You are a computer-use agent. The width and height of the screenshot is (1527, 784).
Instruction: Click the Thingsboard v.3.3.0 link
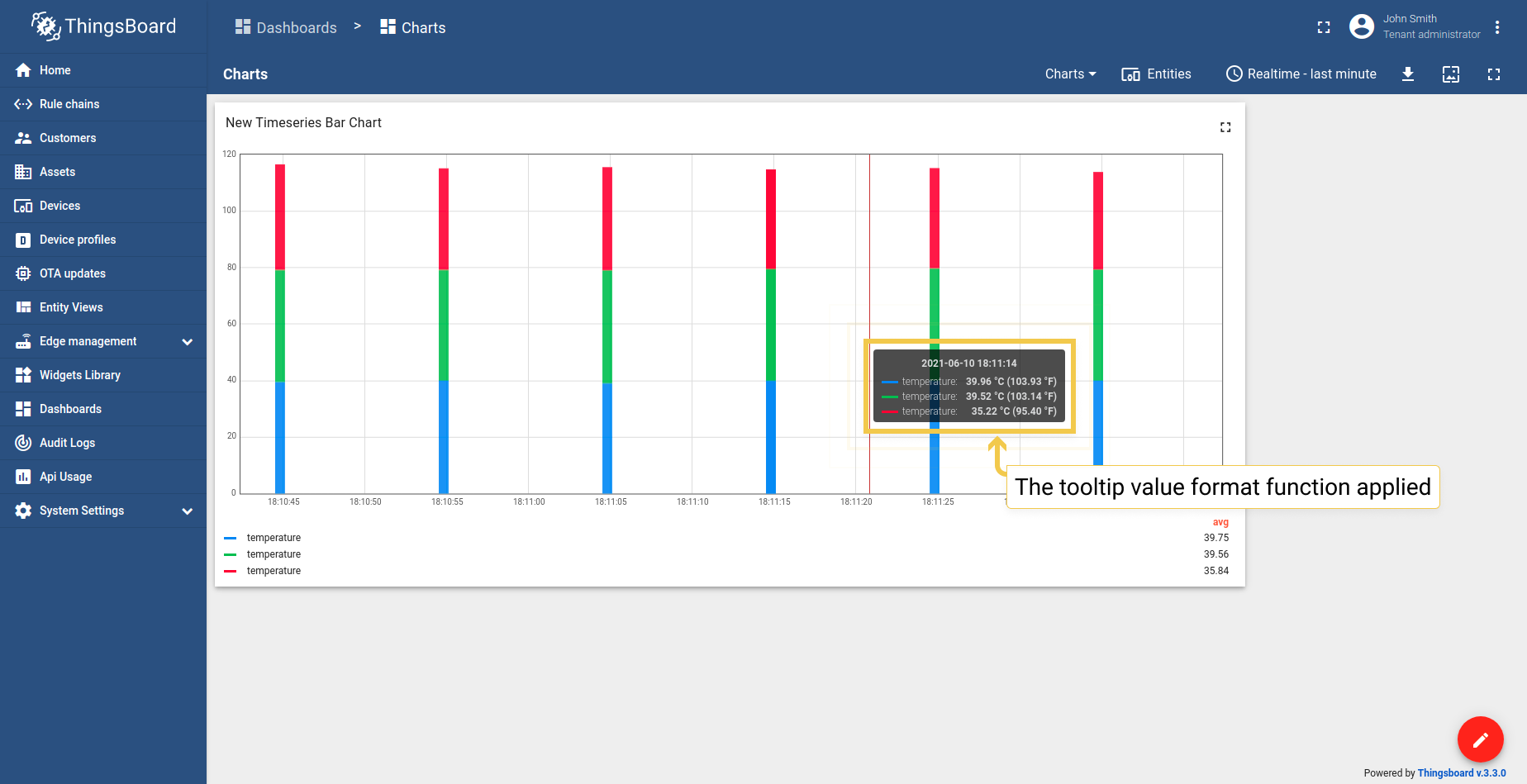tap(1463, 773)
